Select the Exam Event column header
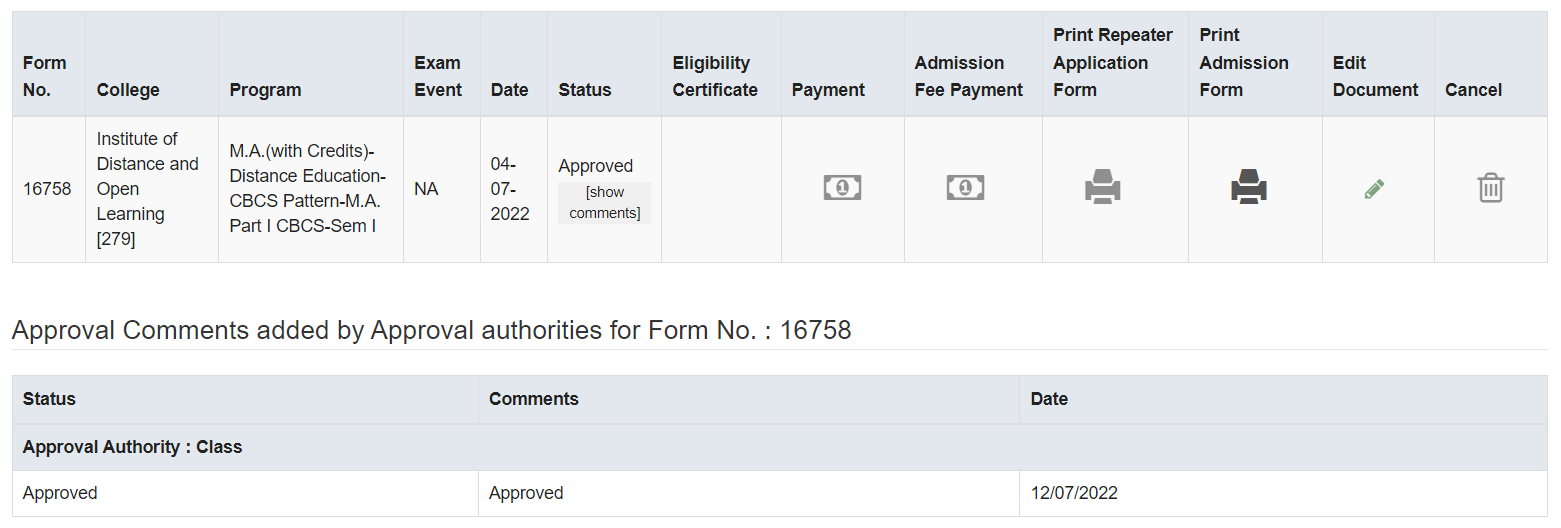The width and height of the screenshot is (1561, 528). (x=438, y=76)
